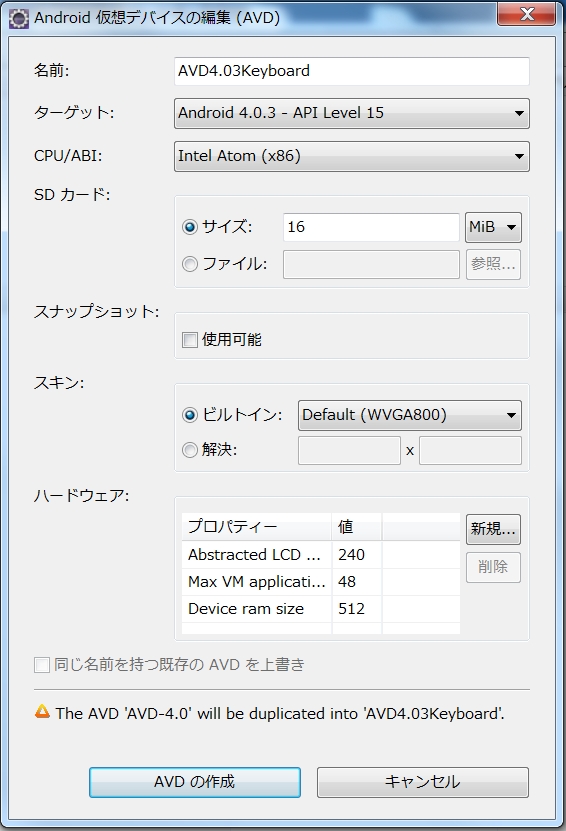The width and height of the screenshot is (566, 831).
Task: Click the SD card size field showing 16
Action: (371, 227)
